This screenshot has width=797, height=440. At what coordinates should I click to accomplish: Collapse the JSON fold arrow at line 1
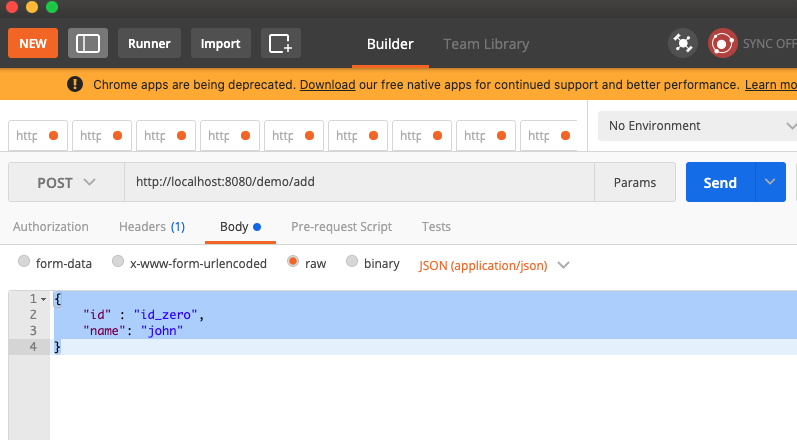[43, 299]
